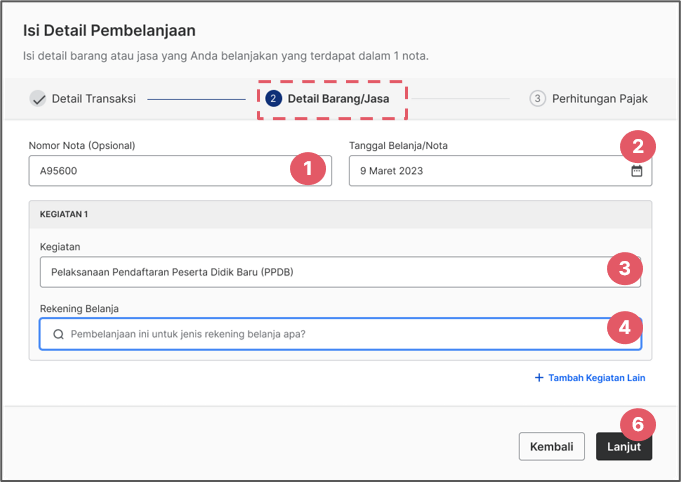Open the calendar icon in Tanggal Belanja/Nota
The height and width of the screenshot is (482, 681).
636,171
